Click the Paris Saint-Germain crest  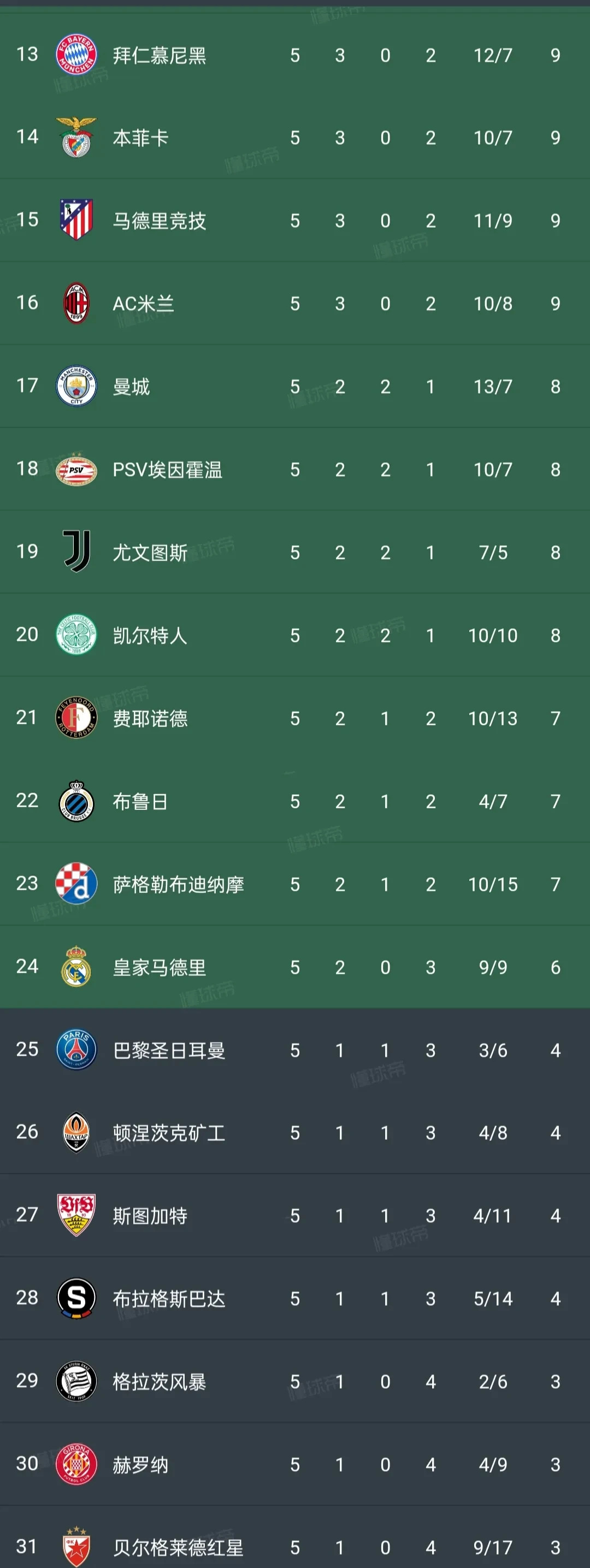(75, 1050)
